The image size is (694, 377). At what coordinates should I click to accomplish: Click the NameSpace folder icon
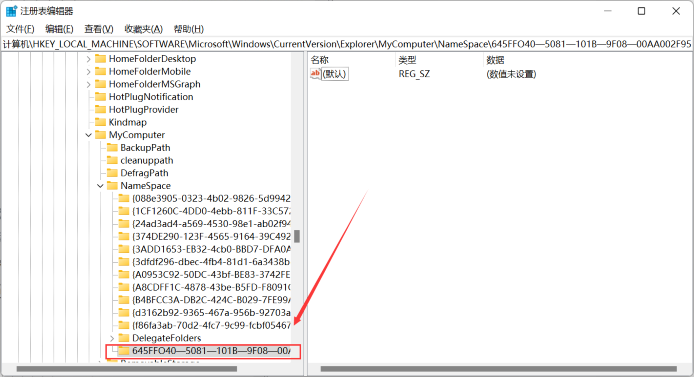point(112,186)
